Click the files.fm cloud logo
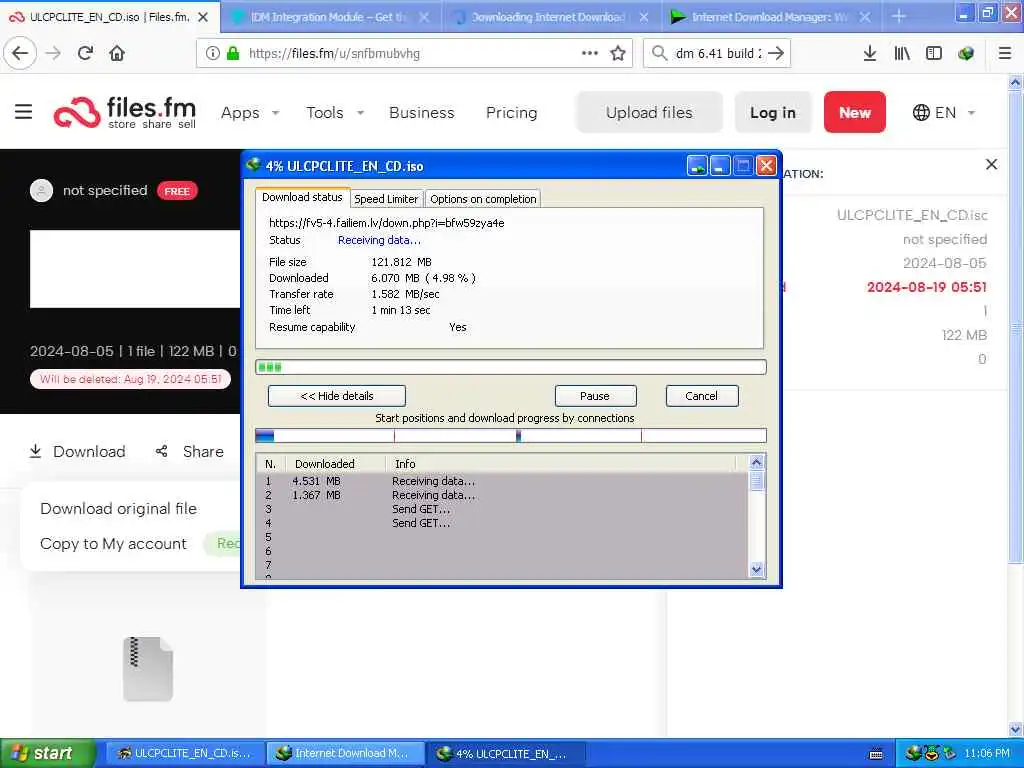The image size is (1024, 768). tap(77, 112)
